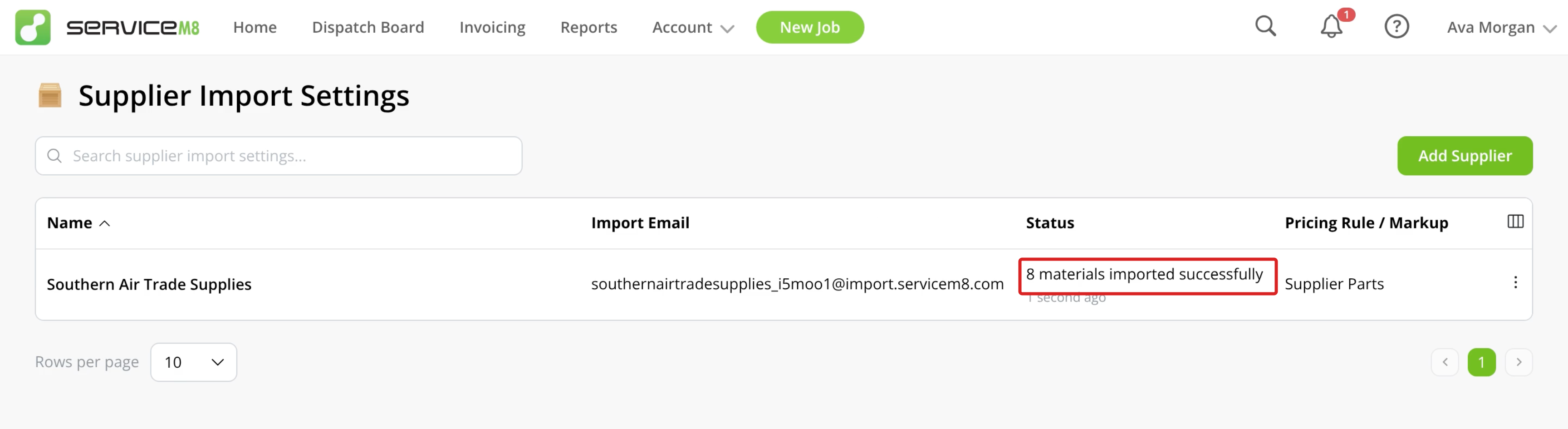Viewport: 1568px width, 429px height.
Task: Click the supplier box icon beside the page title
Action: pos(50,96)
